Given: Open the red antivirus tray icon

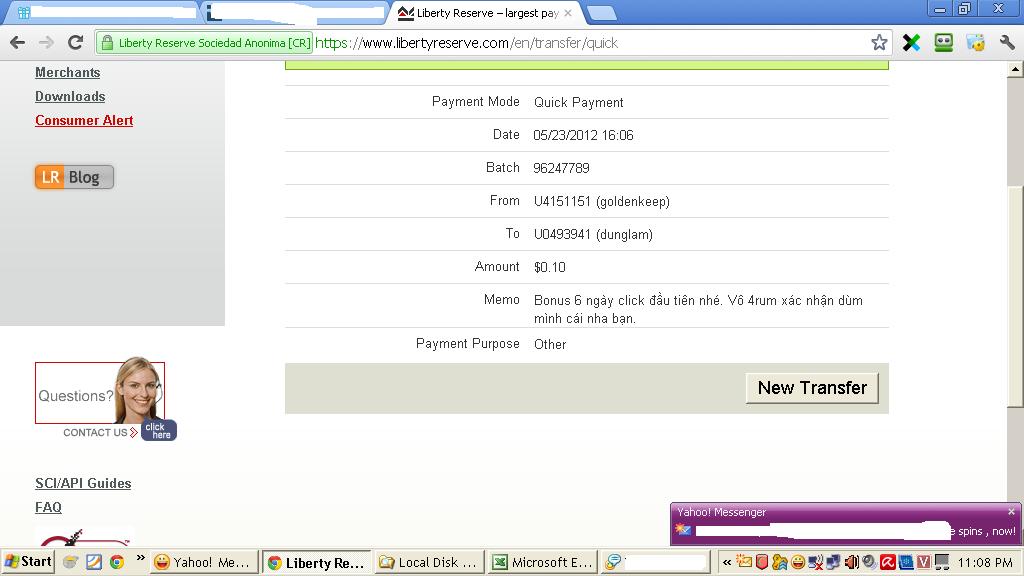Looking at the screenshot, I should click(x=888, y=562).
